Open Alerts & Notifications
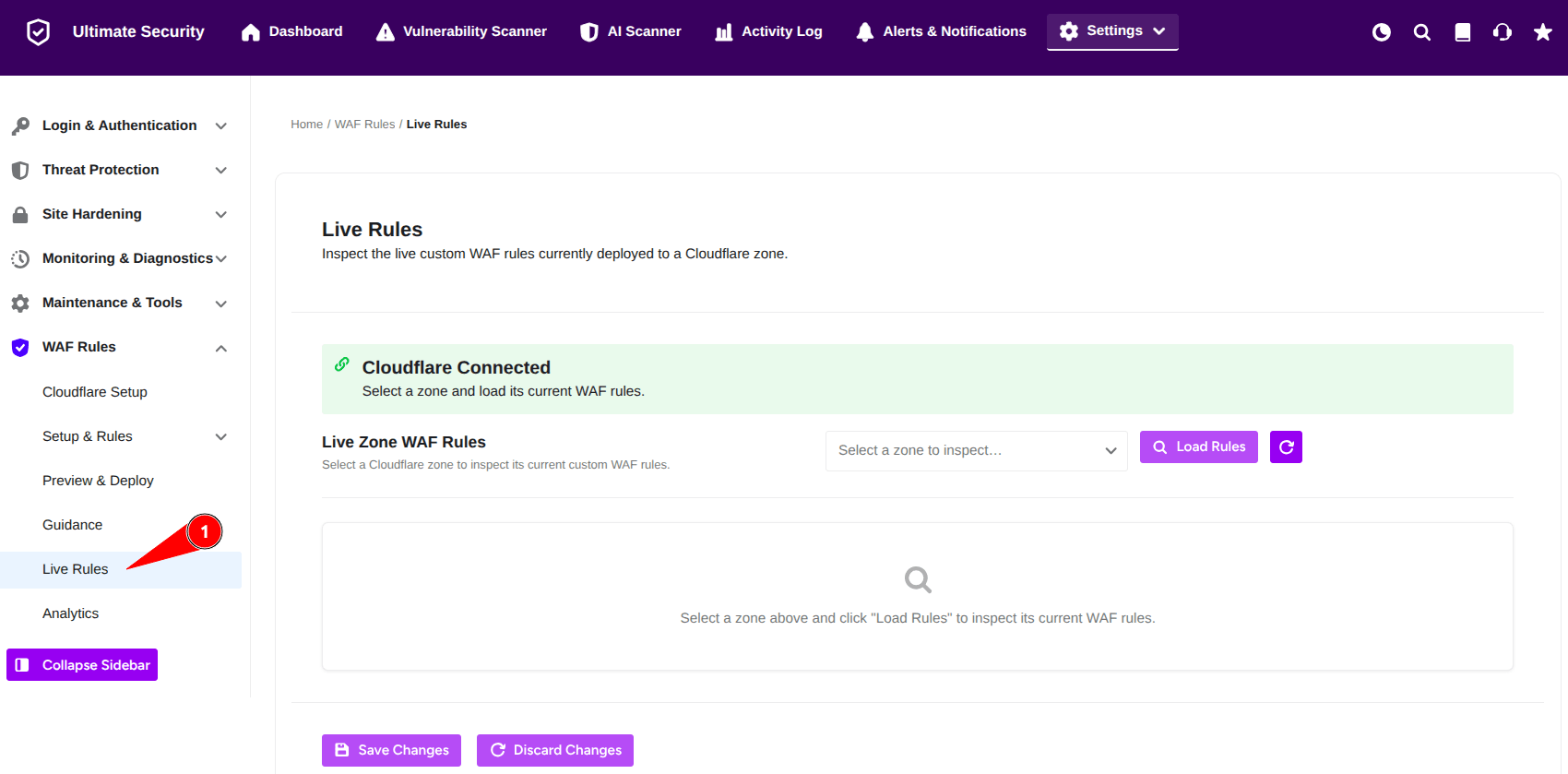This screenshot has height=774, width=1568. (x=941, y=31)
